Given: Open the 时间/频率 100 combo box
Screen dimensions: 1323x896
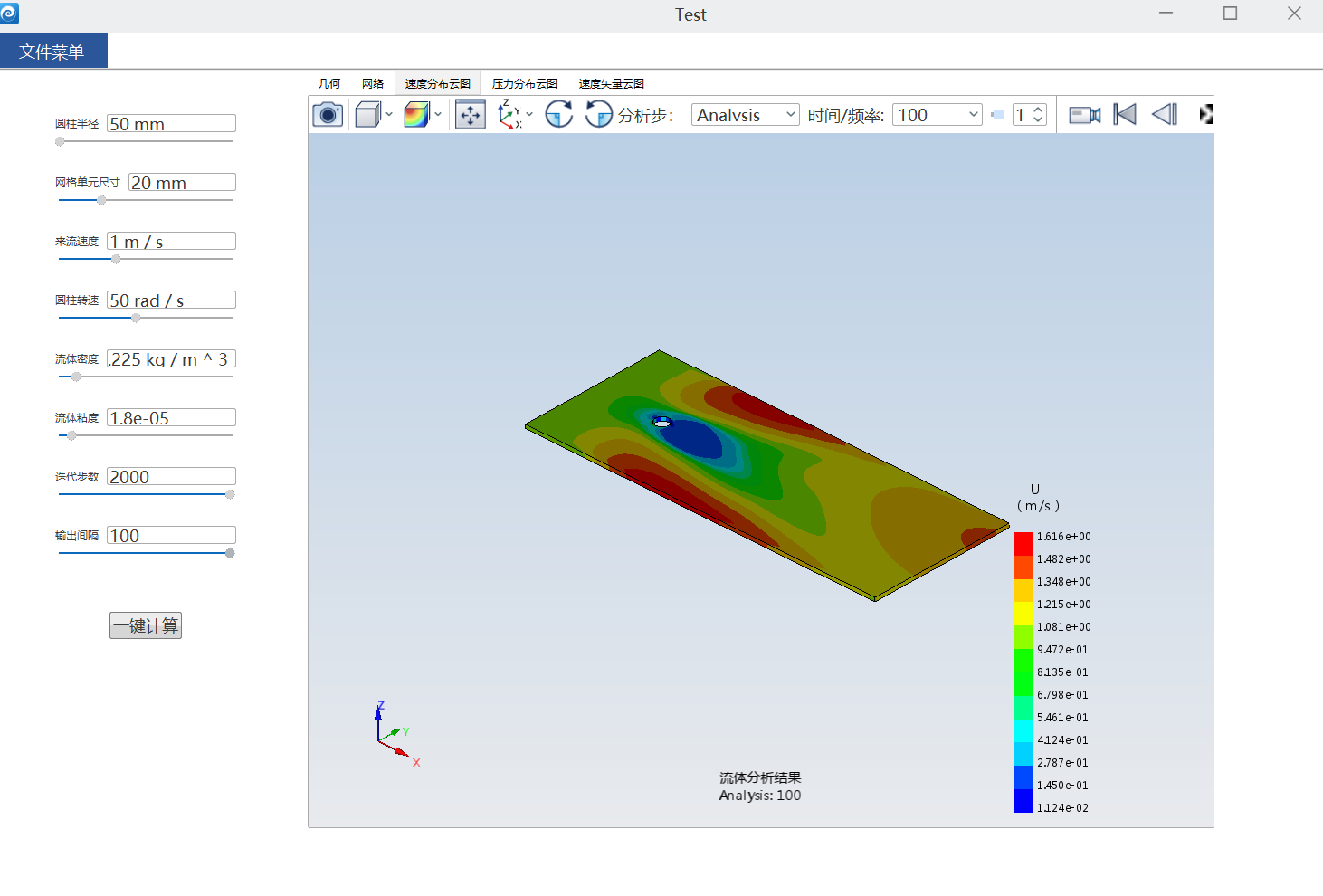Looking at the screenshot, I should [938, 115].
